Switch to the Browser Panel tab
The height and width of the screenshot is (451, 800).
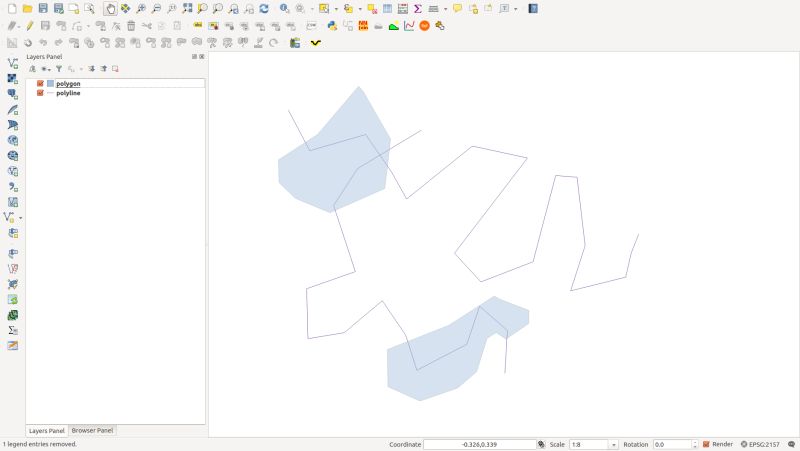coord(92,431)
